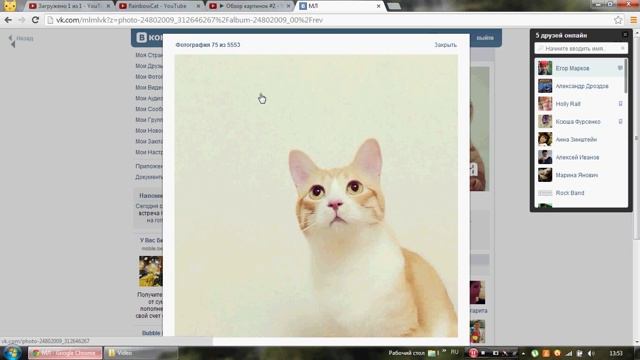Viewport: 640px width, 360px height.
Task: Click the volume icon in system tray
Action: coord(591,353)
